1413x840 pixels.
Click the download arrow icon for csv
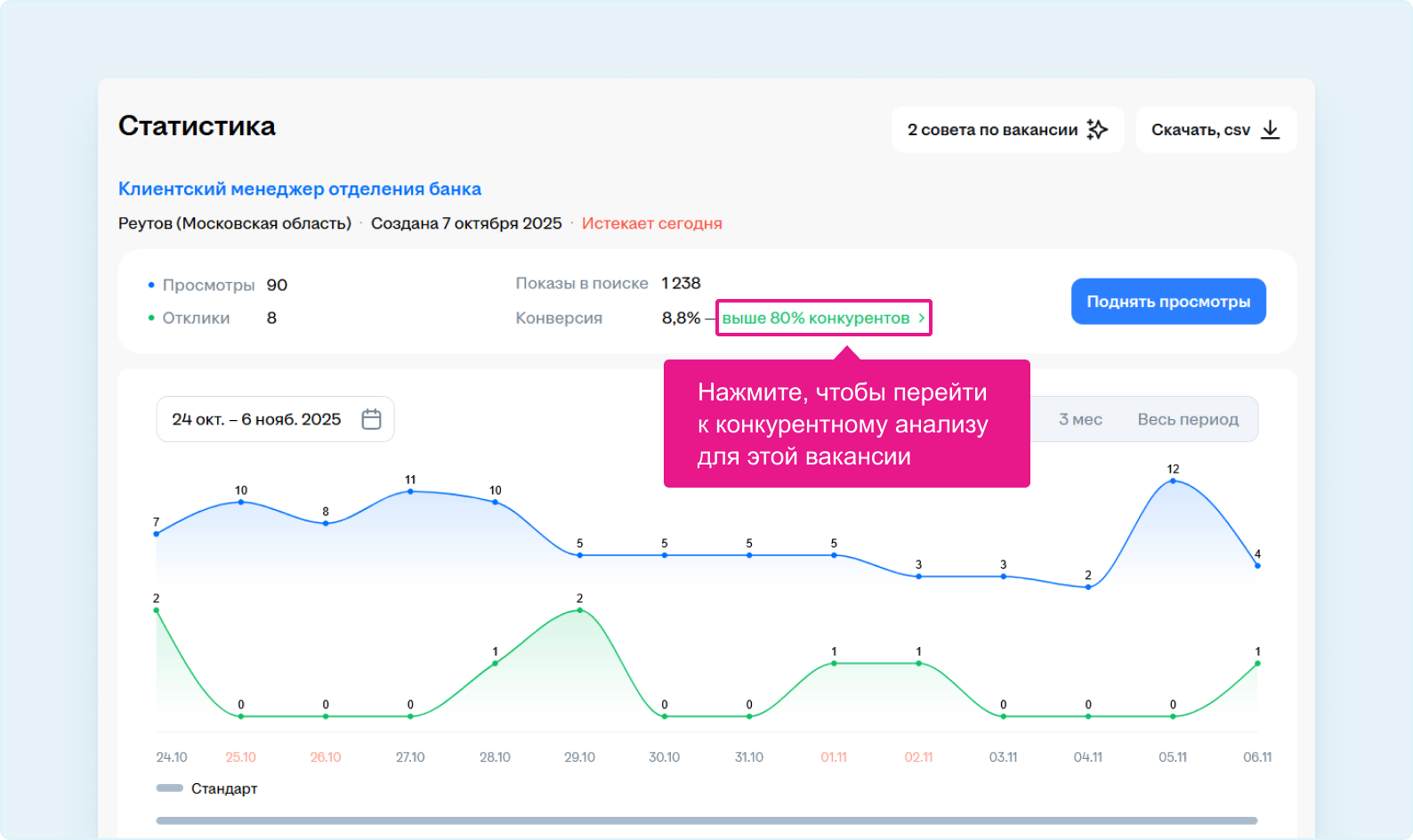coord(1271,130)
